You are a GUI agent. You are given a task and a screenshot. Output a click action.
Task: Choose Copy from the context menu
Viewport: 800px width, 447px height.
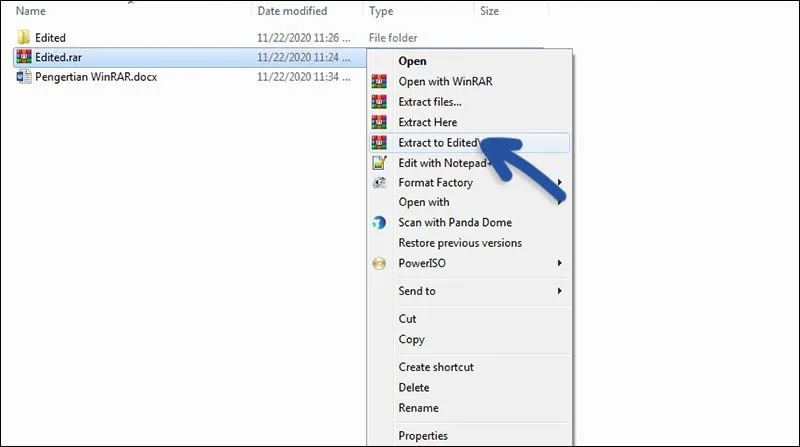pyautogui.click(x=469, y=339)
